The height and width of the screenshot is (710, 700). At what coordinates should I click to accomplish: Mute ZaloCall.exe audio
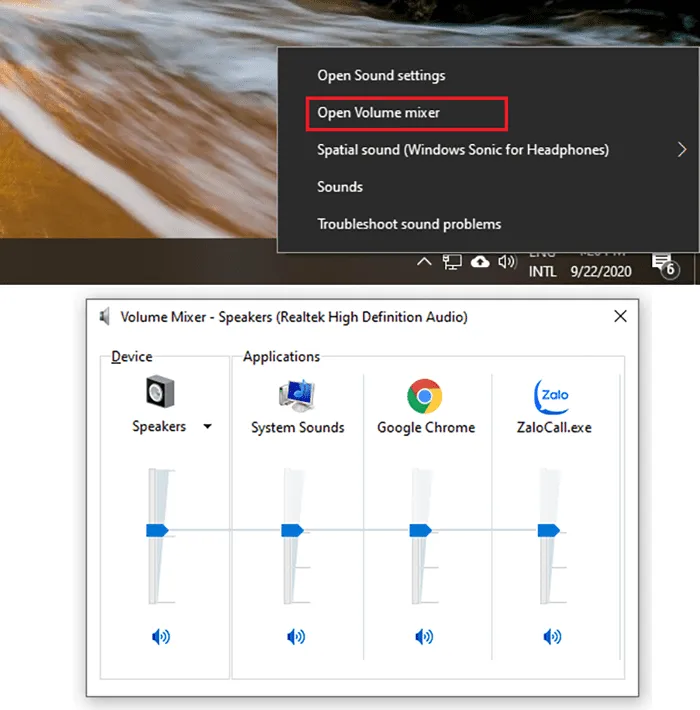coord(552,636)
